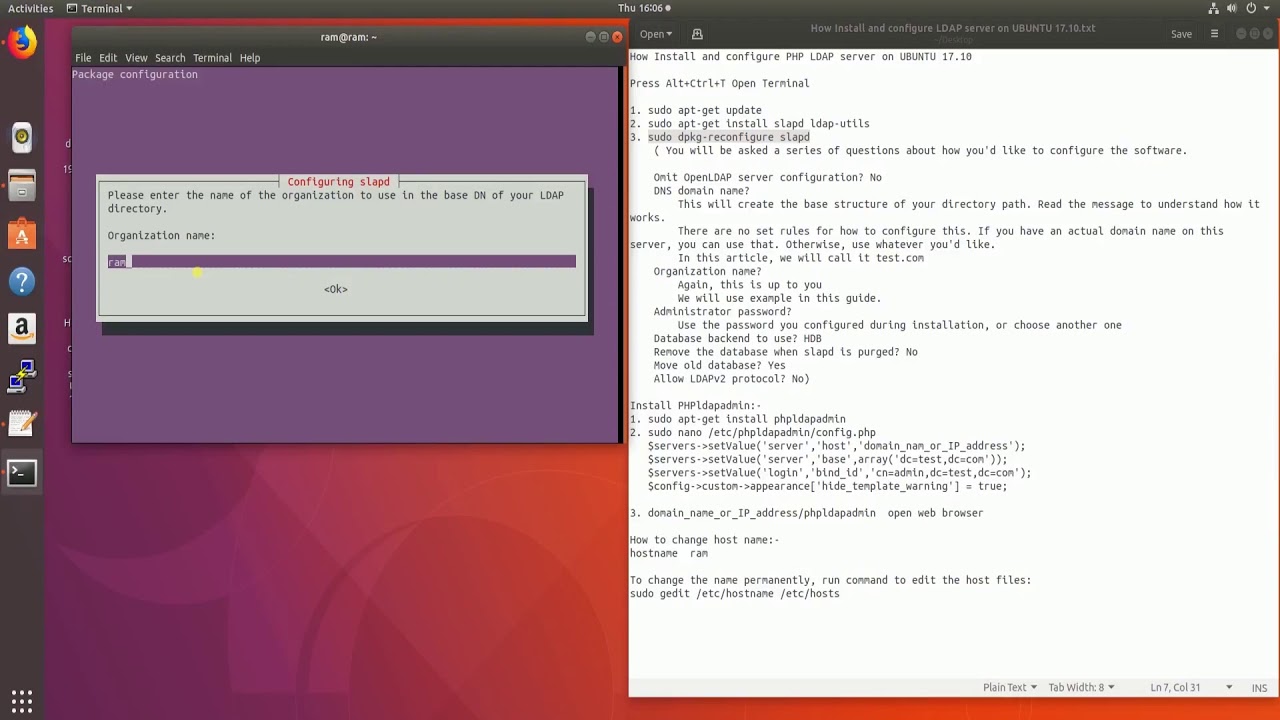Click the INS insert mode indicator
1280x720 pixels.
(x=1259, y=688)
